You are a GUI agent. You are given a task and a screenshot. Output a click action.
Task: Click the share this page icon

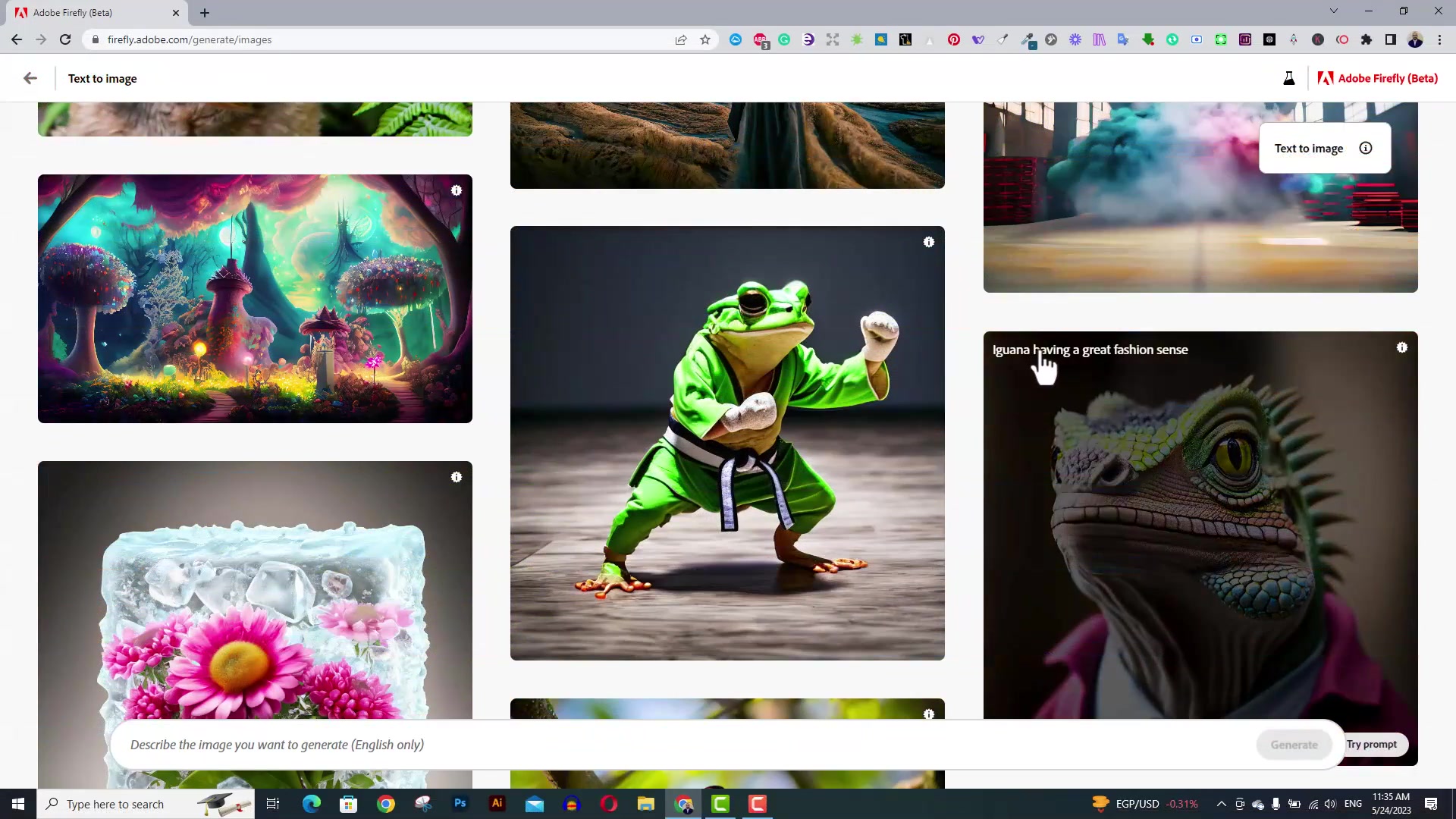click(681, 39)
